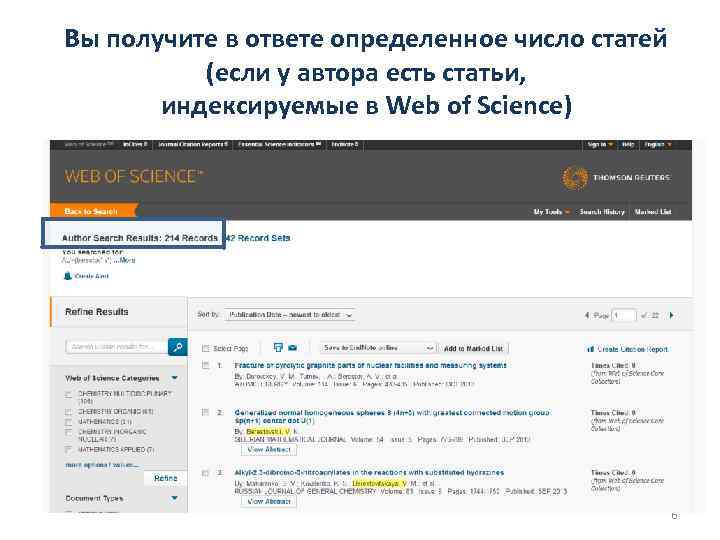Click more options / values link
Screen dimensions: 720x540
(101, 465)
